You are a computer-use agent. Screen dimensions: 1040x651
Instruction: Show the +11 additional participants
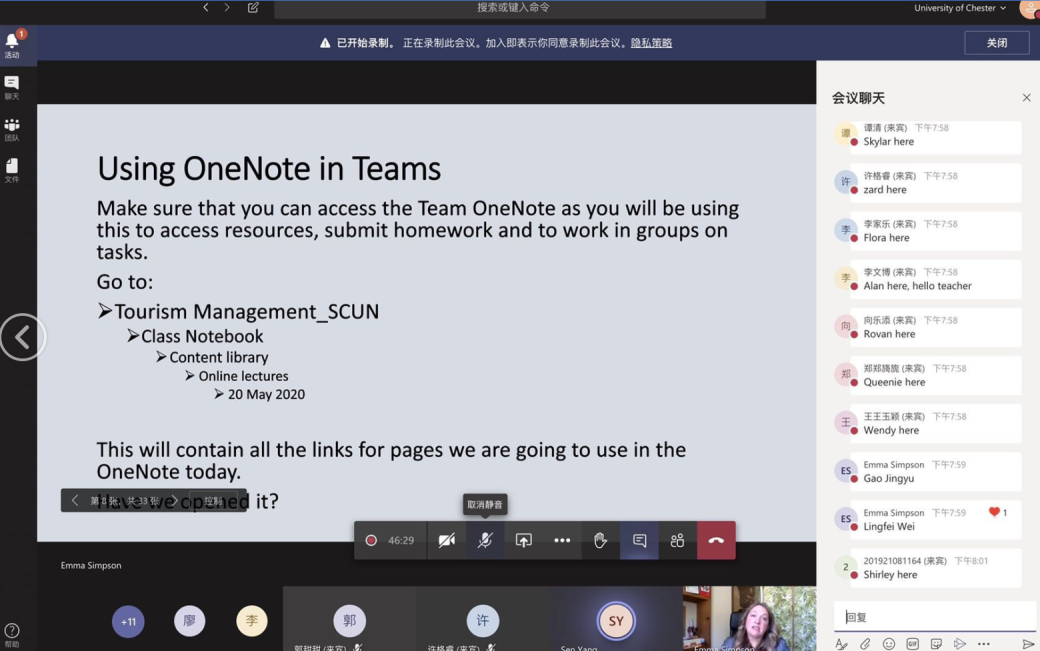(128, 621)
